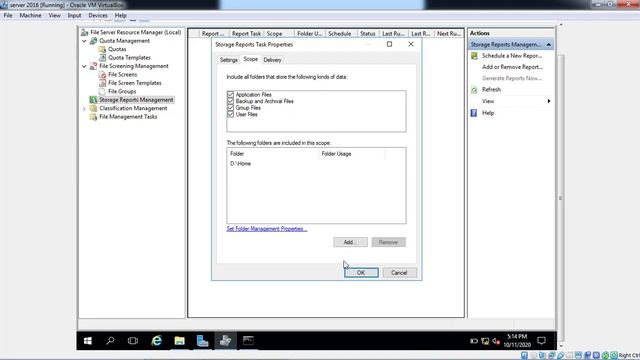Launch Internet Explorer from taskbar
Viewport: 640px width, 360px height.
[x=156, y=341]
